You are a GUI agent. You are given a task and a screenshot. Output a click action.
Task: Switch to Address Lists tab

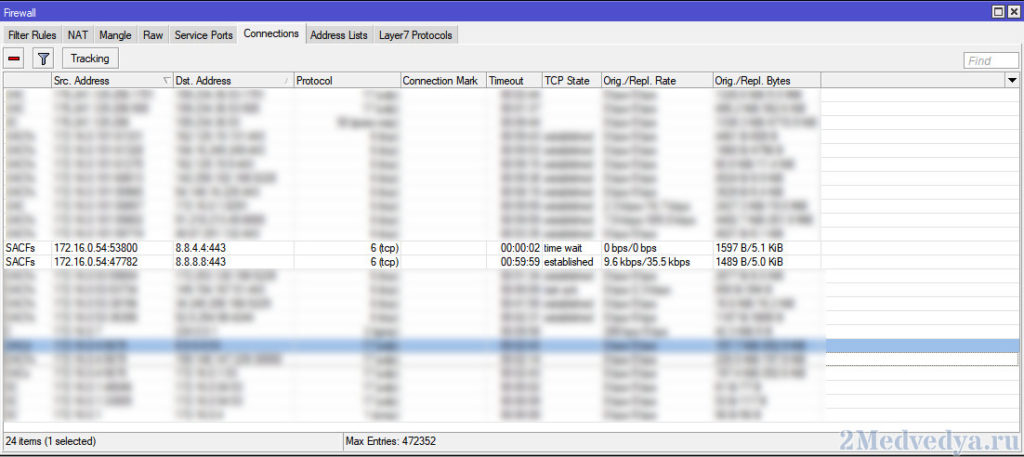pyautogui.click(x=339, y=35)
